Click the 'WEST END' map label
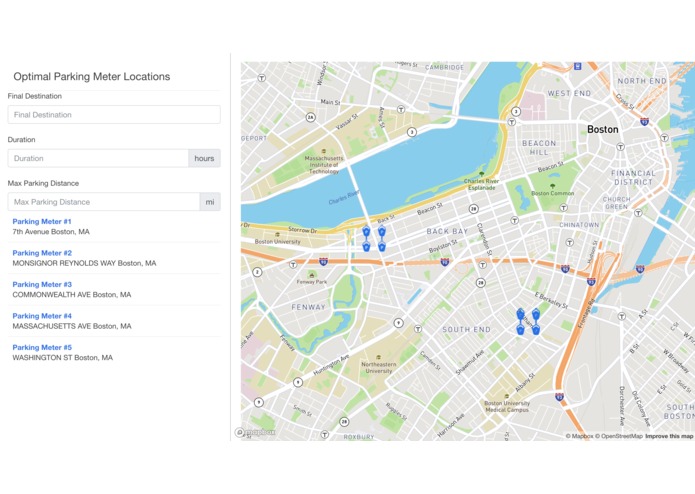Image resolution: width=695 pixels, height=494 pixels. [x=569, y=93]
